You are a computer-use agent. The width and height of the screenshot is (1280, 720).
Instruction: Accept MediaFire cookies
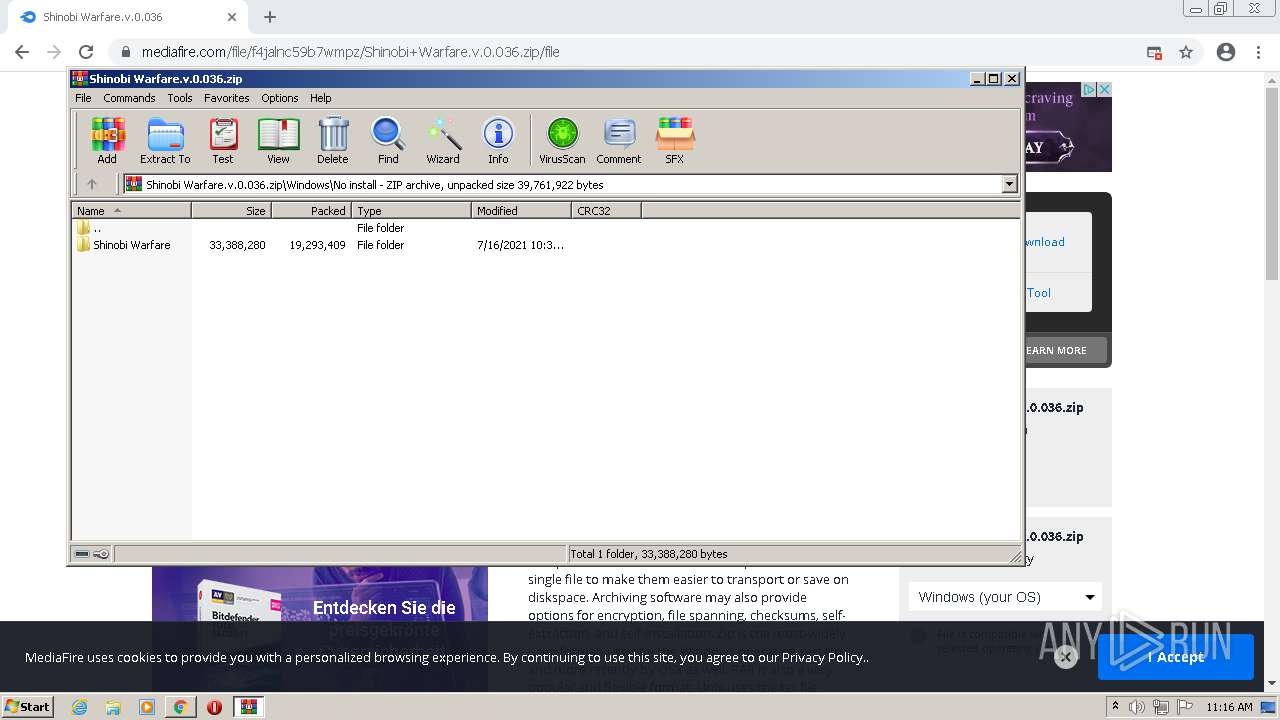[x=1175, y=657]
